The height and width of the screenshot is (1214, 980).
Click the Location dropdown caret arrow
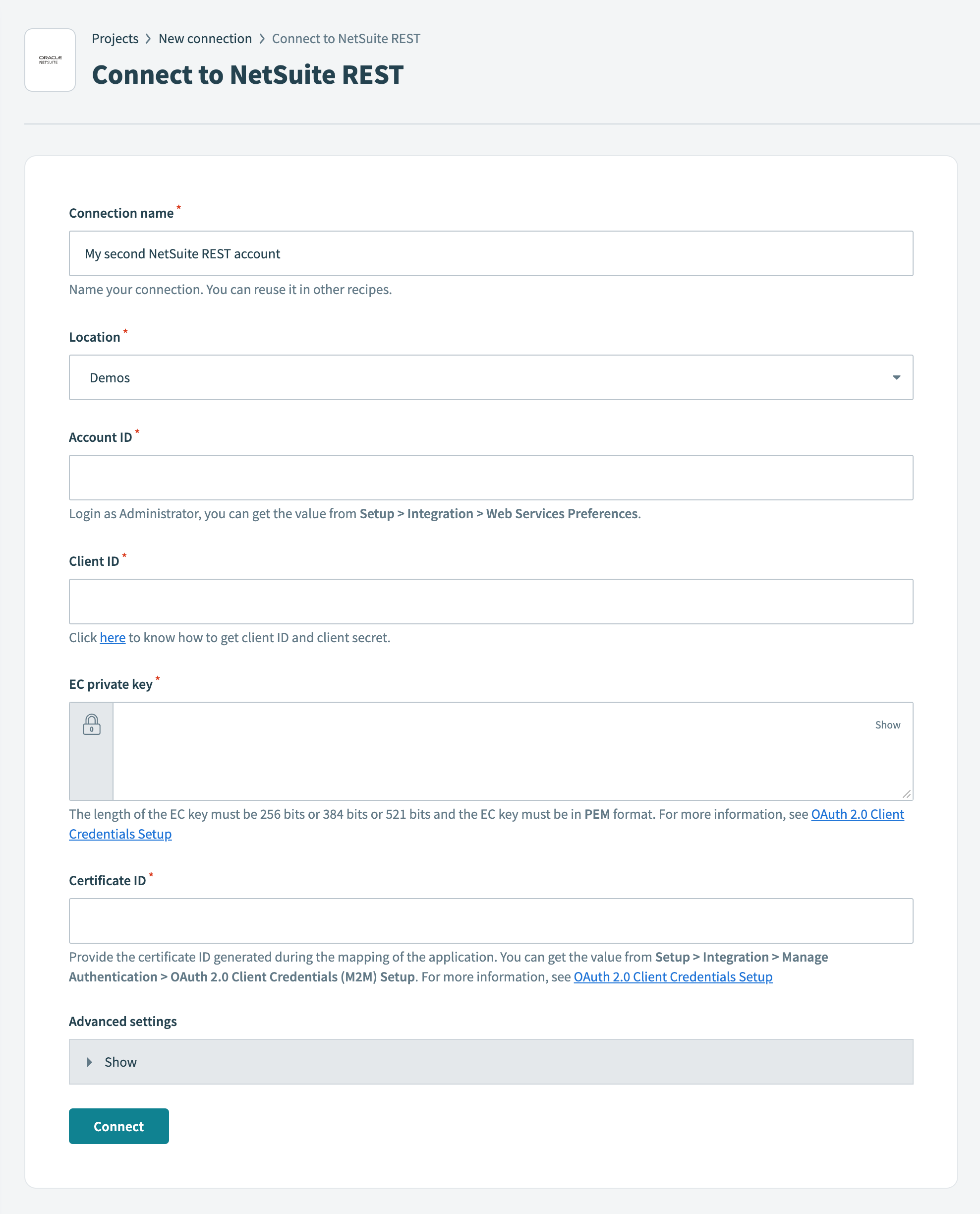(x=896, y=378)
